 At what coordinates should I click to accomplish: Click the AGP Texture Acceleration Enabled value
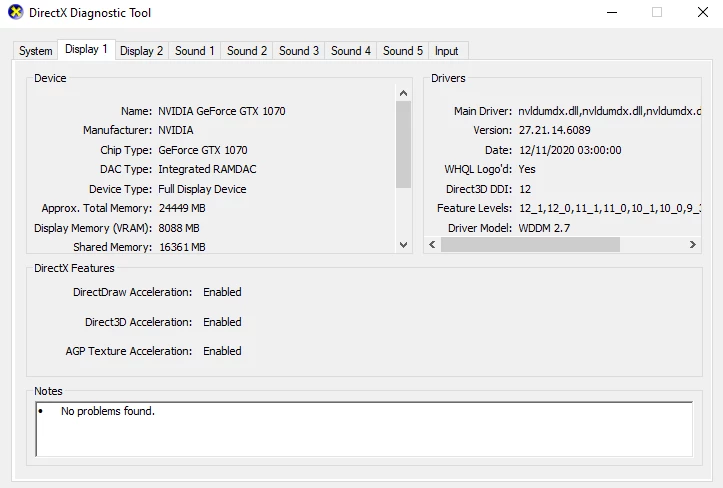tap(222, 351)
